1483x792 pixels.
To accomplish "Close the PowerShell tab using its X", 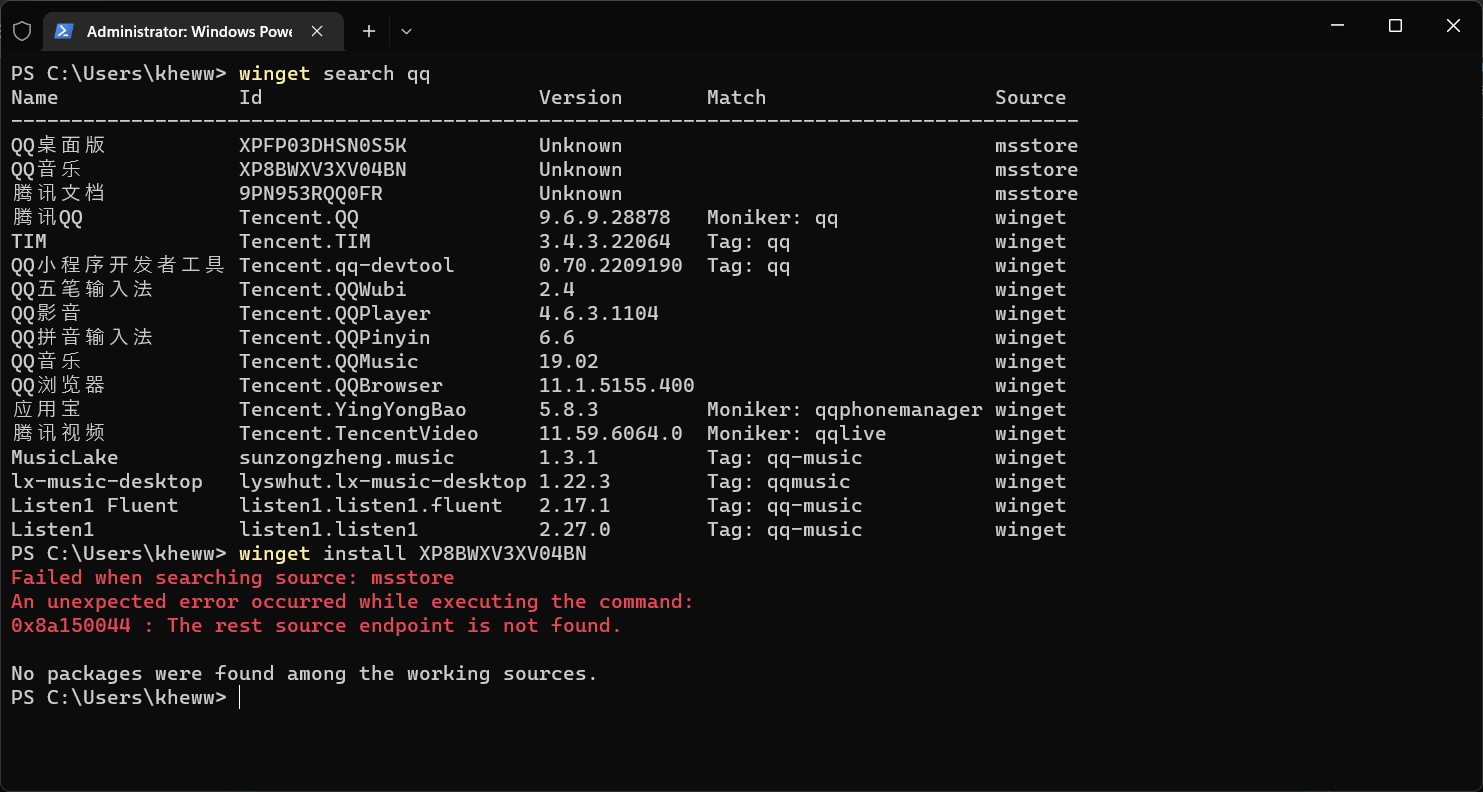I will click(317, 30).
